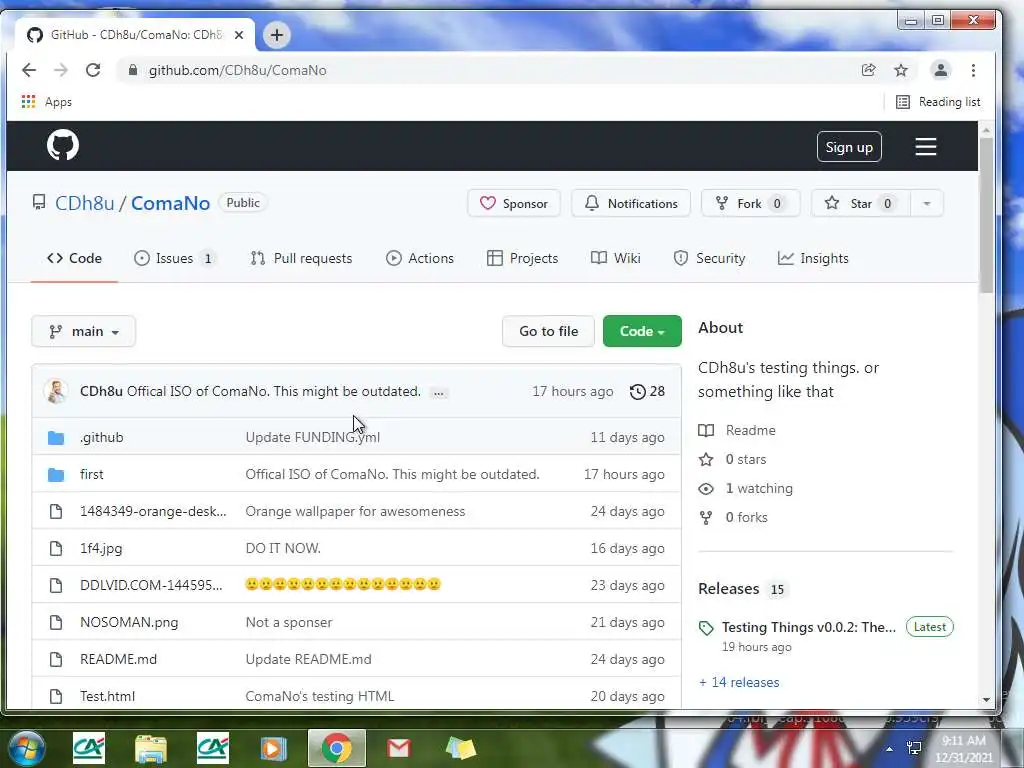Screen dimensions: 1024x768
Task: Bookmark this page with star icon
Action: (901, 70)
